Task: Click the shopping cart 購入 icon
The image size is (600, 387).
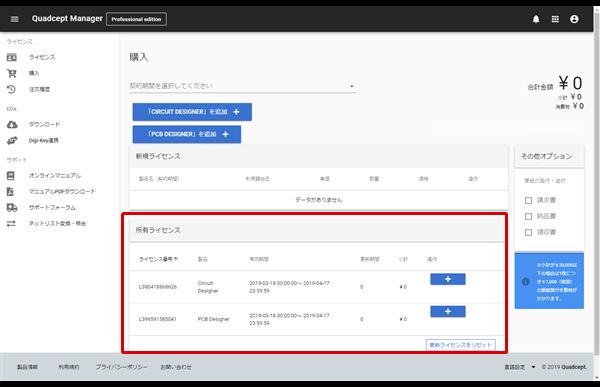Action: tap(11, 73)
